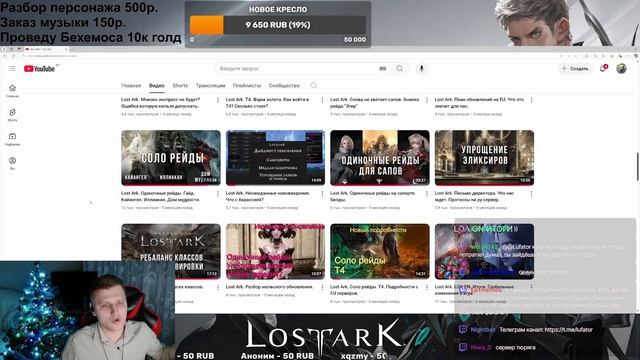Open the title Одиночные рейды на саппорте. Билды

[373, 196]
